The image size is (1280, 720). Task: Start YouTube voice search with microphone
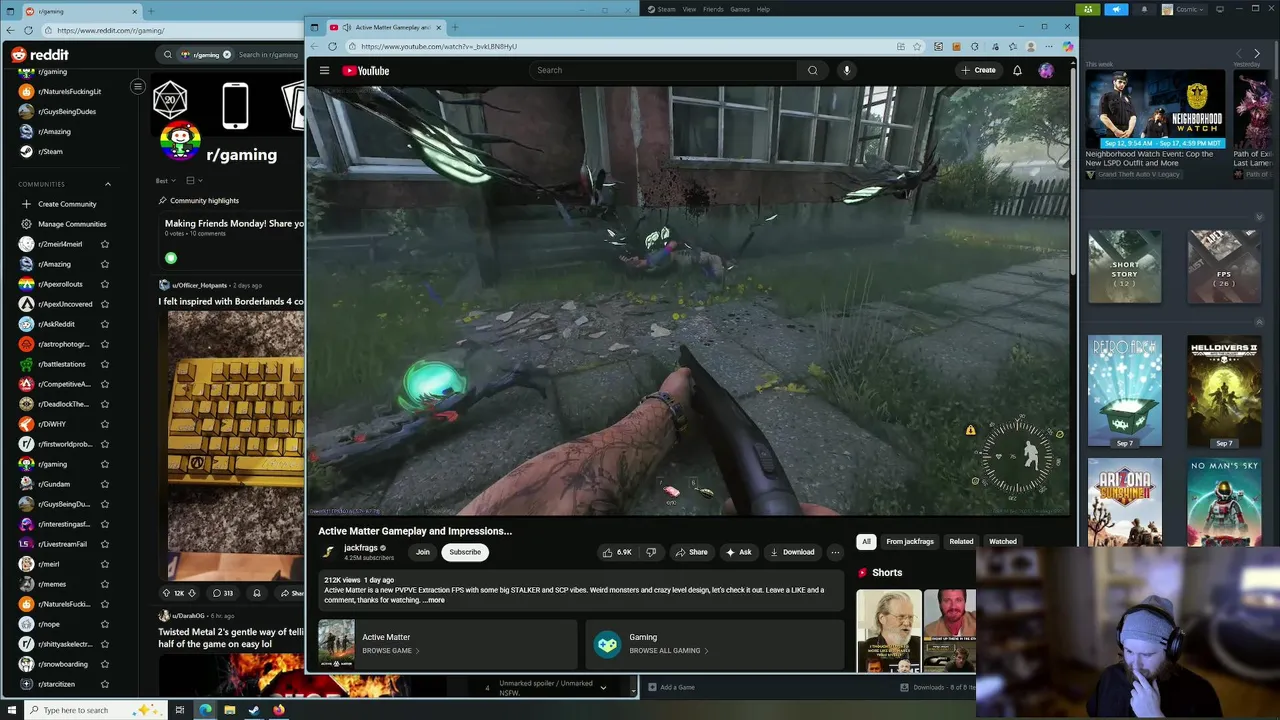click(846, 70)
